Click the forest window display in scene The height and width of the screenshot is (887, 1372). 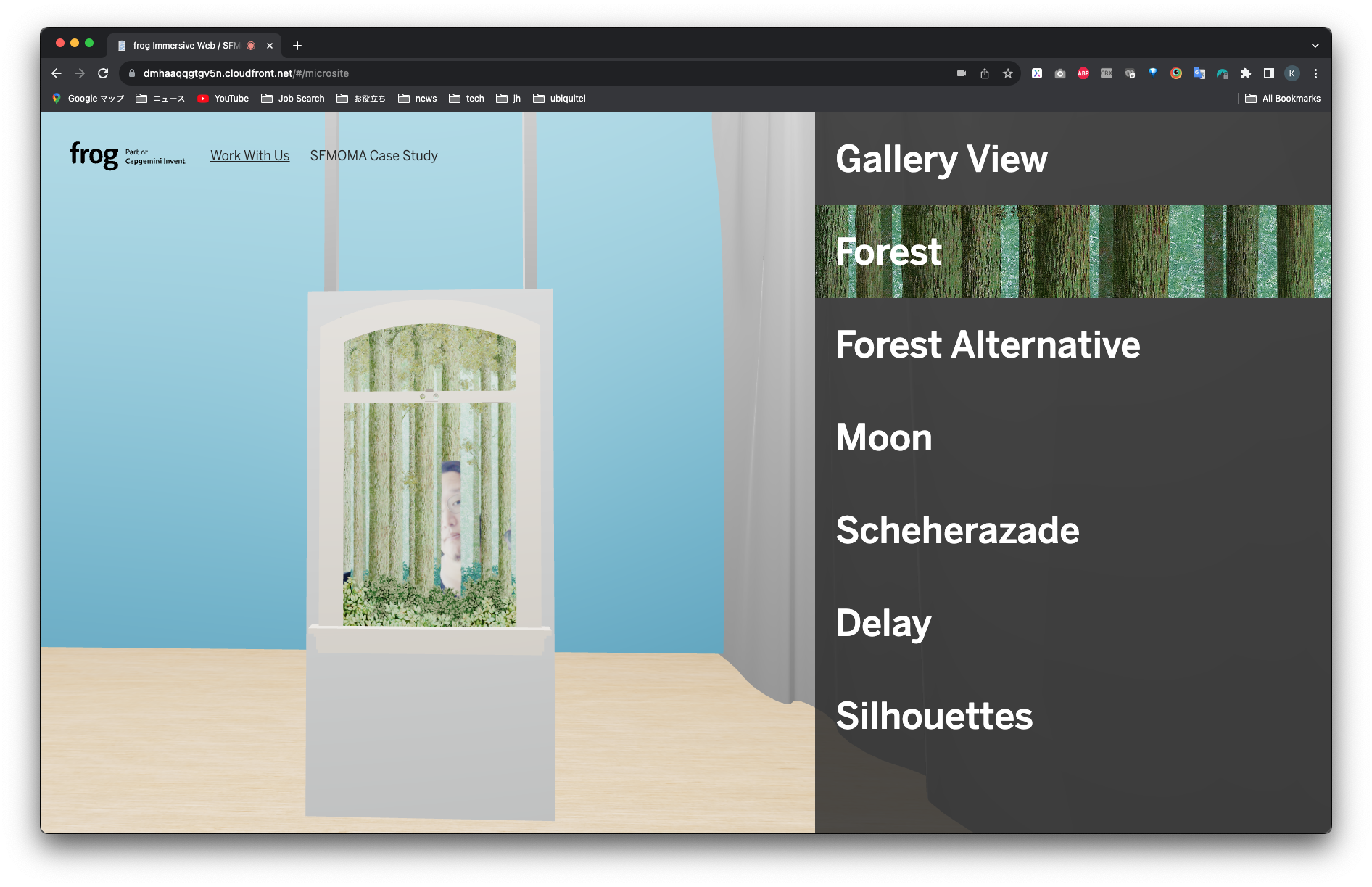pyautogui.click(x=429, y=475)
